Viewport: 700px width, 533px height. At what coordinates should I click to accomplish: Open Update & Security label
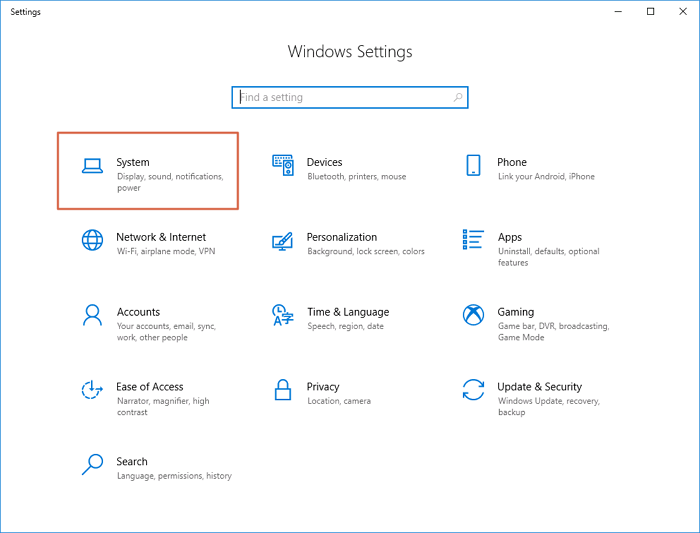click(x=540, y=387)
